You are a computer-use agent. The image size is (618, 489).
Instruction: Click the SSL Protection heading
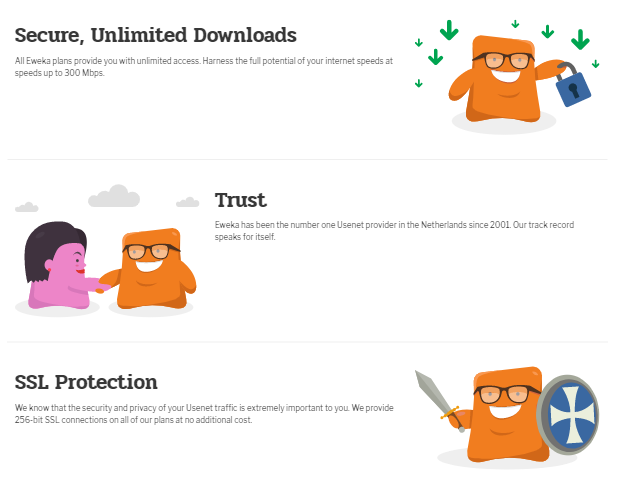[86, 382]
